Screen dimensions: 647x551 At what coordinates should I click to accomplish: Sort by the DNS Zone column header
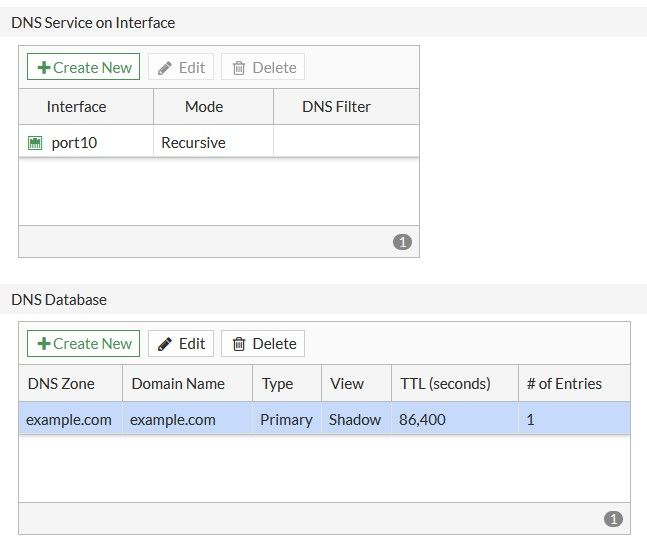click(60, 383)
